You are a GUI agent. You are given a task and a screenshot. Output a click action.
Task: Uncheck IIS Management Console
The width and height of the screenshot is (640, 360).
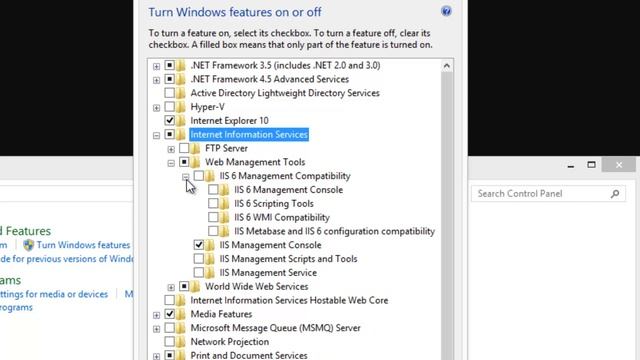199,245
